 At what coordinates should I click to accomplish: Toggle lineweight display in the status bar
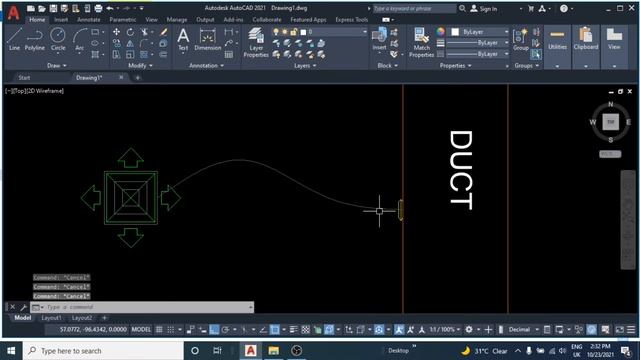click(293, 329)
